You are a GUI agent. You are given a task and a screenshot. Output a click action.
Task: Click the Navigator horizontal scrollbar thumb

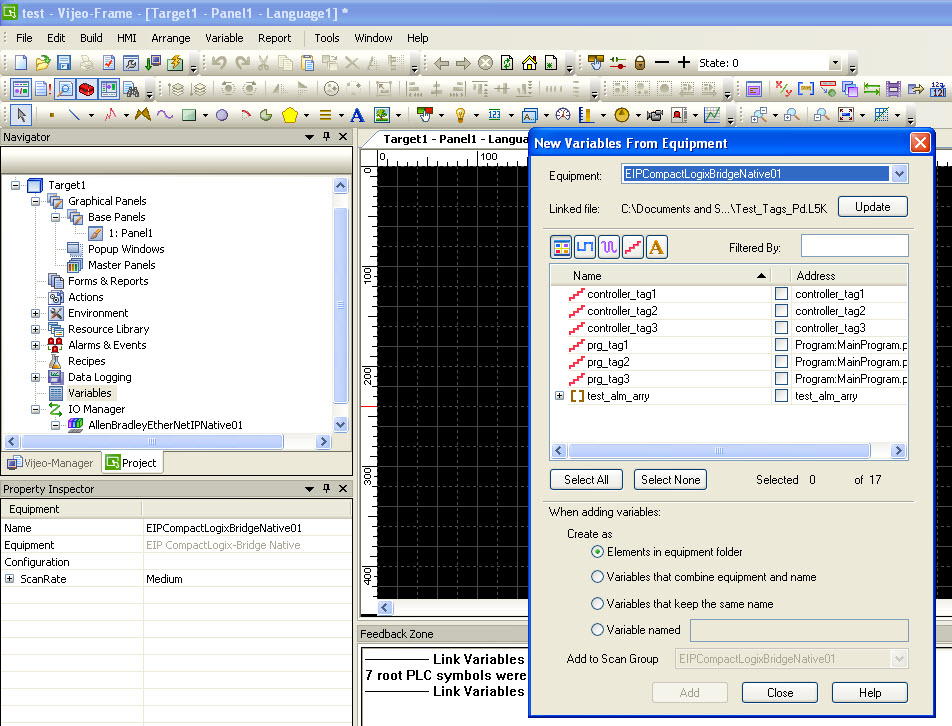click(x=152, y=441)
